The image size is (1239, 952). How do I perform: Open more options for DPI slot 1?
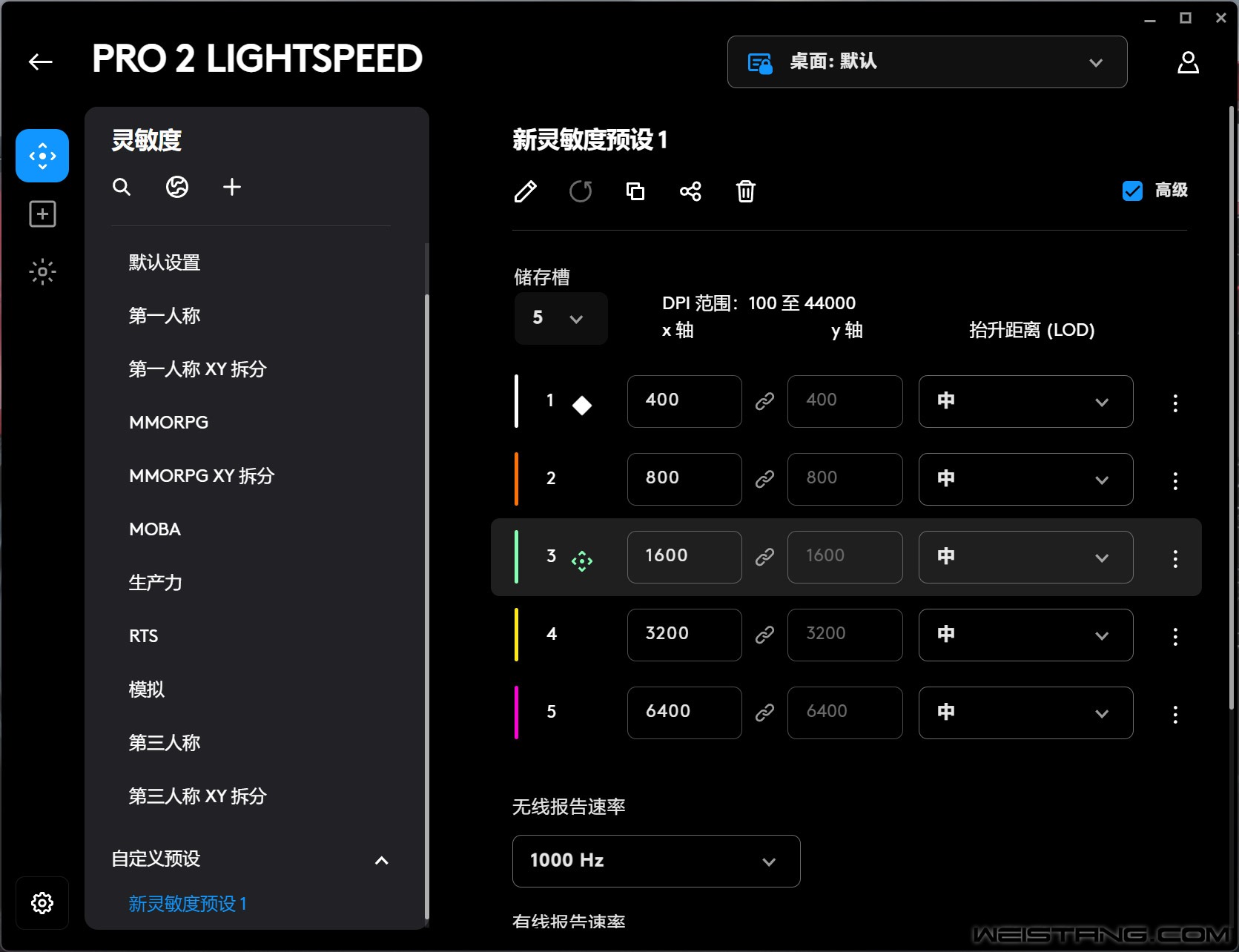tap(1175, 403)
